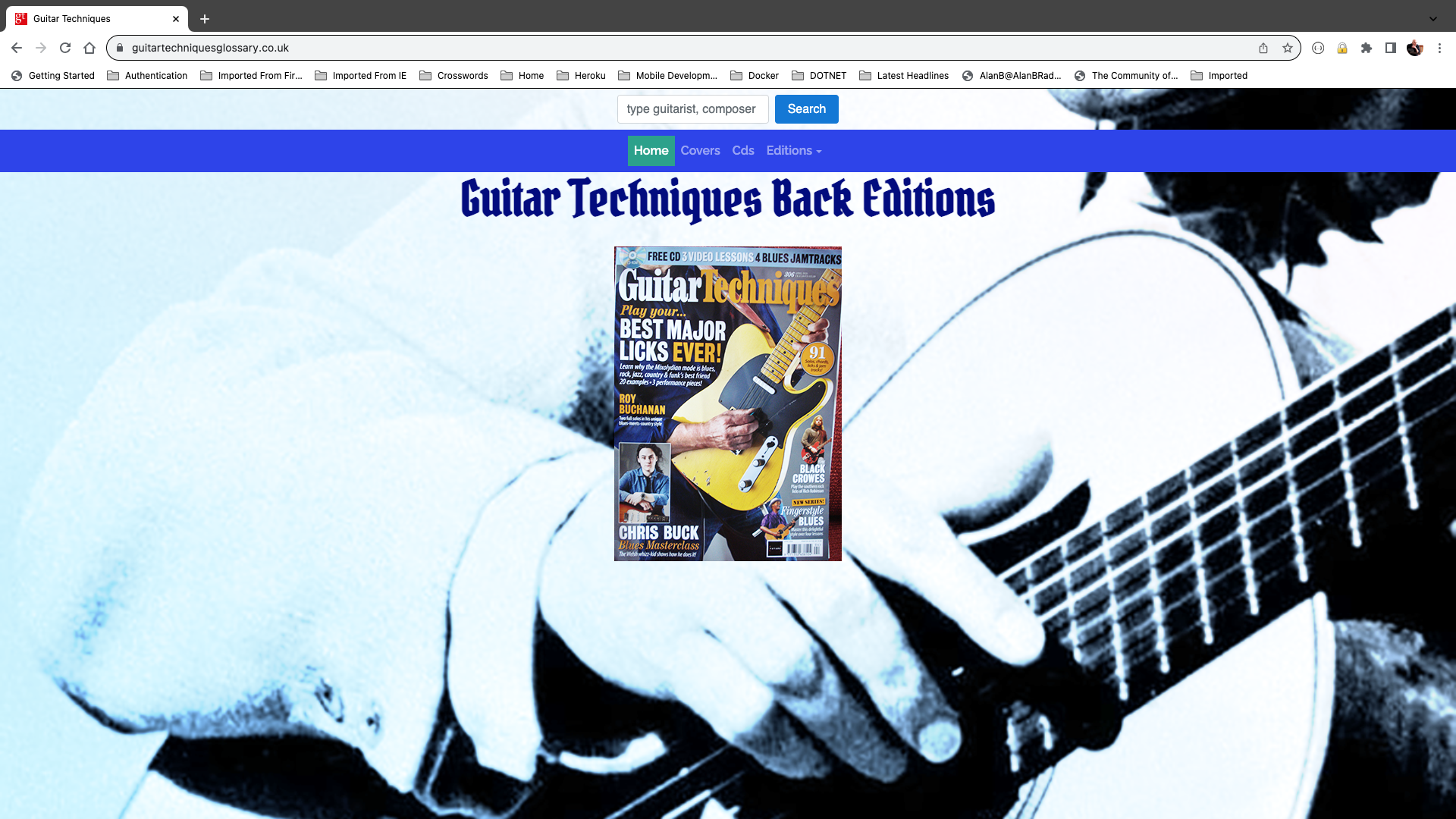Click the home page icon in address bar
This screenshot has height=819, width=1456.
89,47
